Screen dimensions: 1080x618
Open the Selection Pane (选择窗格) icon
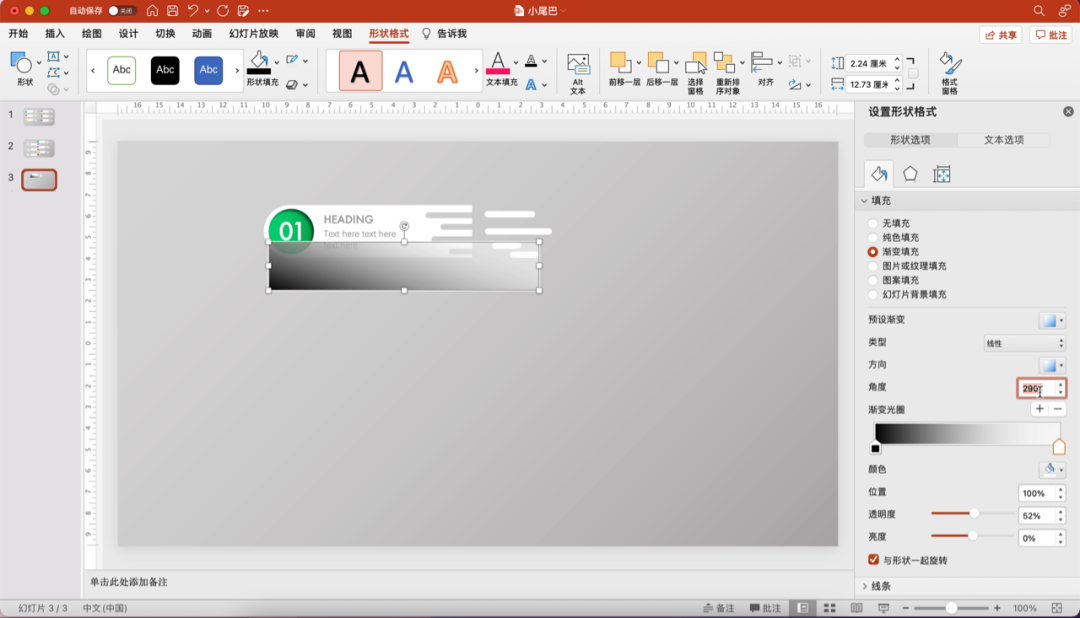pyautogui.click(x=696, y=63)
